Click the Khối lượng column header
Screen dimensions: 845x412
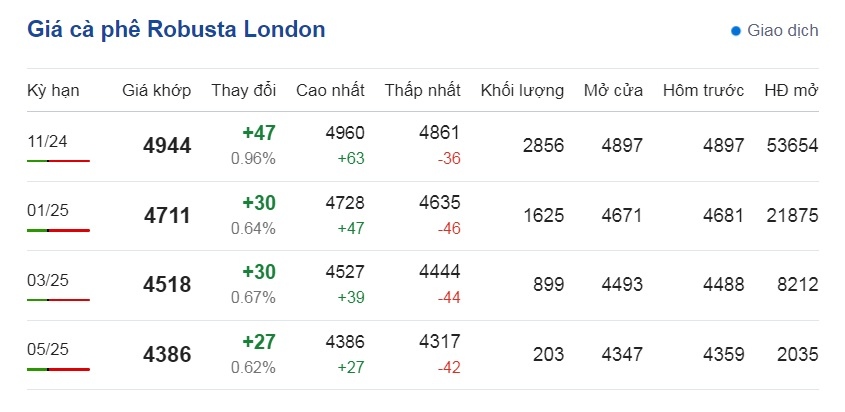[522, 90]
